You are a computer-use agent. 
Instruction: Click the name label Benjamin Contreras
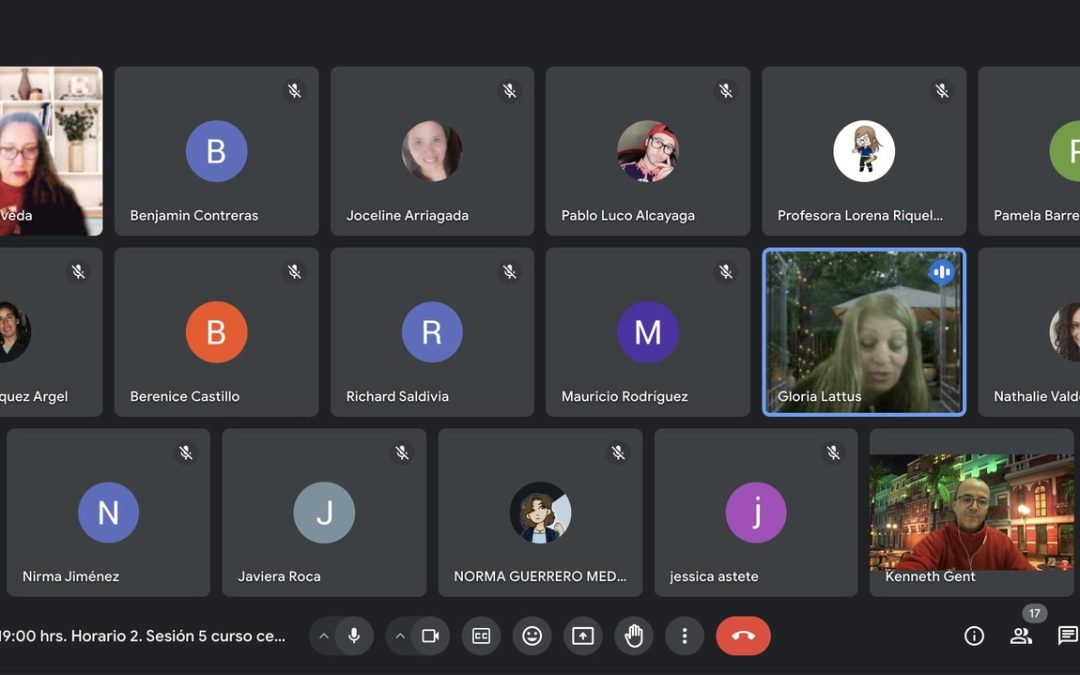(194, 216)
